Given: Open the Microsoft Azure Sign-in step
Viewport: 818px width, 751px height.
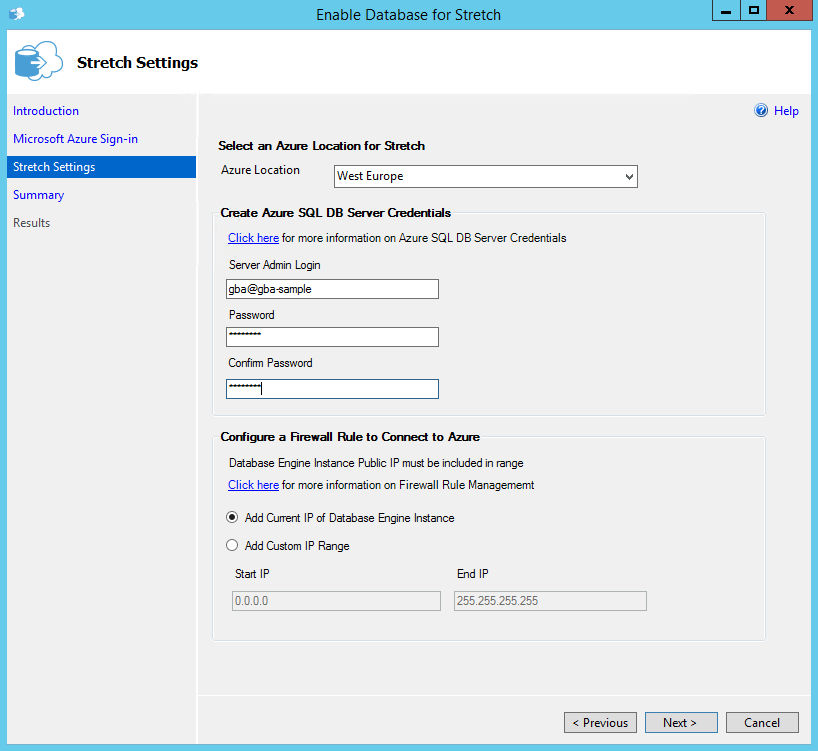Looking at the screenshot, I should (75, 139).
